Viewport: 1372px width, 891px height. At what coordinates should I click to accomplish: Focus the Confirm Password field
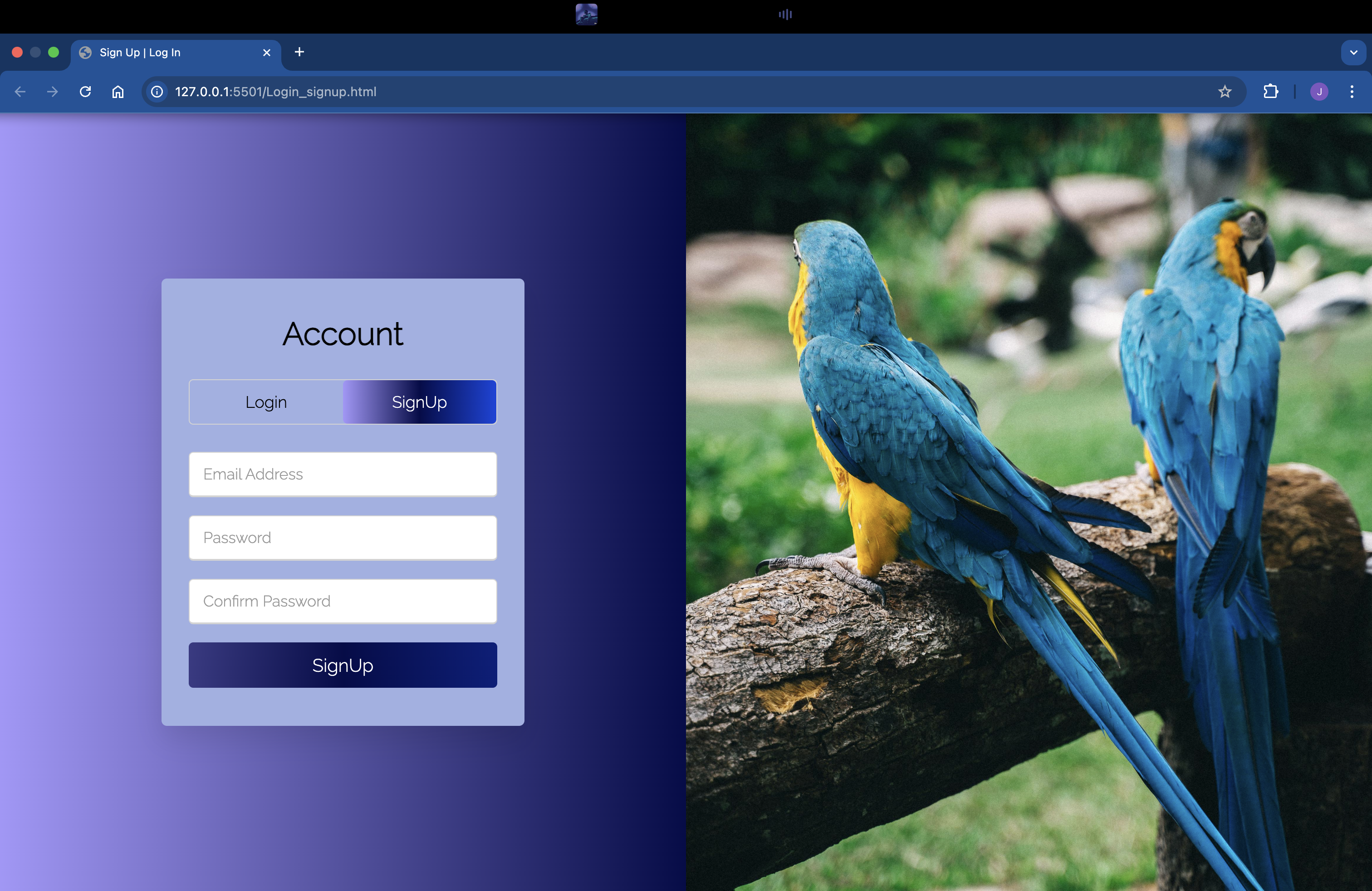pos(343,601)
